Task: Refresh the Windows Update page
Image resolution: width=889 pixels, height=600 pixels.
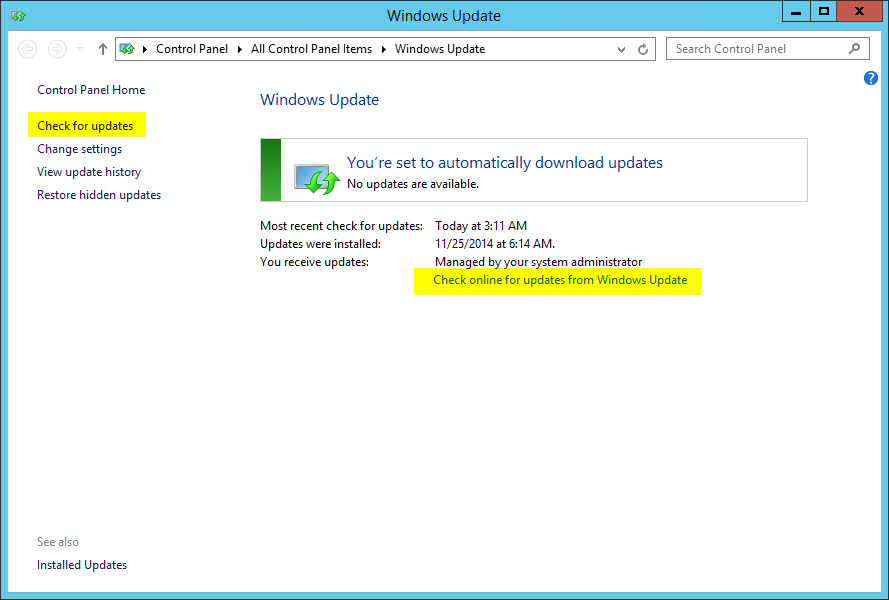Action: point(643,49)
